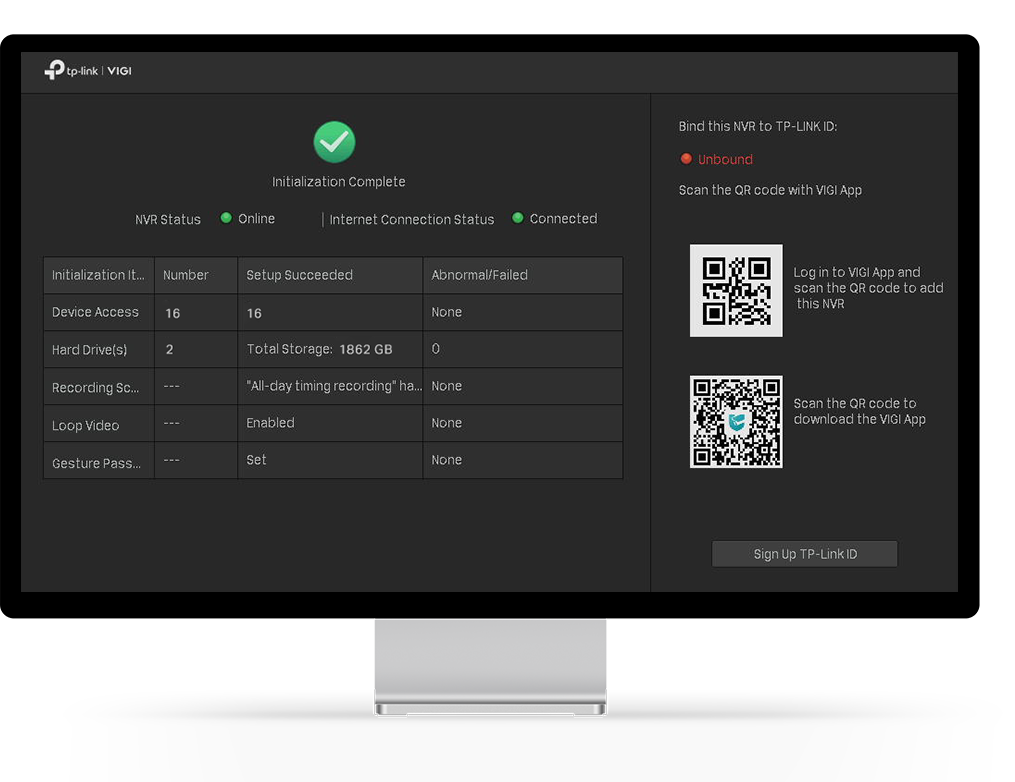Click the Setup Succeeded column header

click(330, 275)
